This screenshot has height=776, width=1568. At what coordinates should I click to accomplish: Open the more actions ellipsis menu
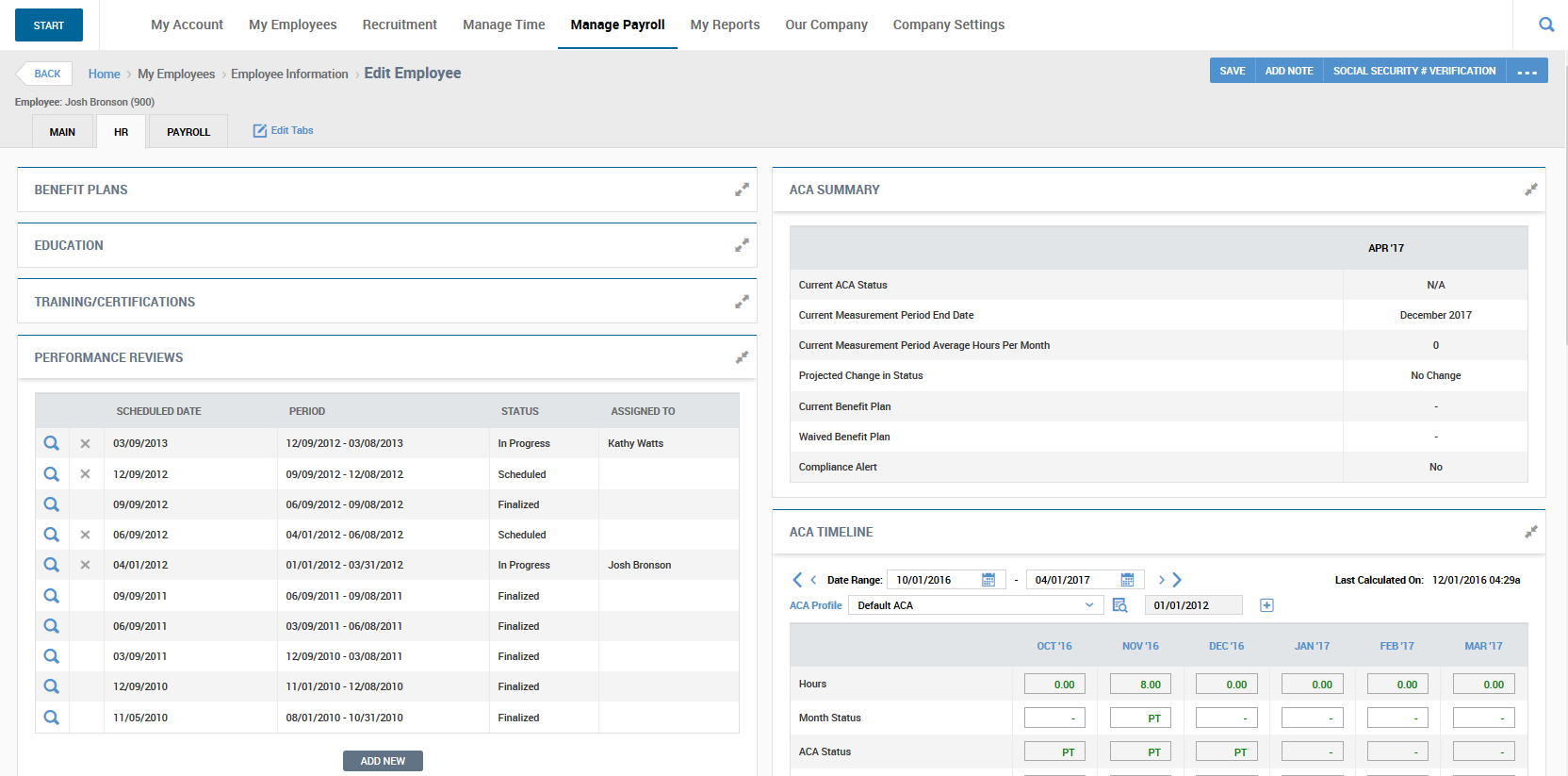pyautogui.click(x=1527, y=72)
